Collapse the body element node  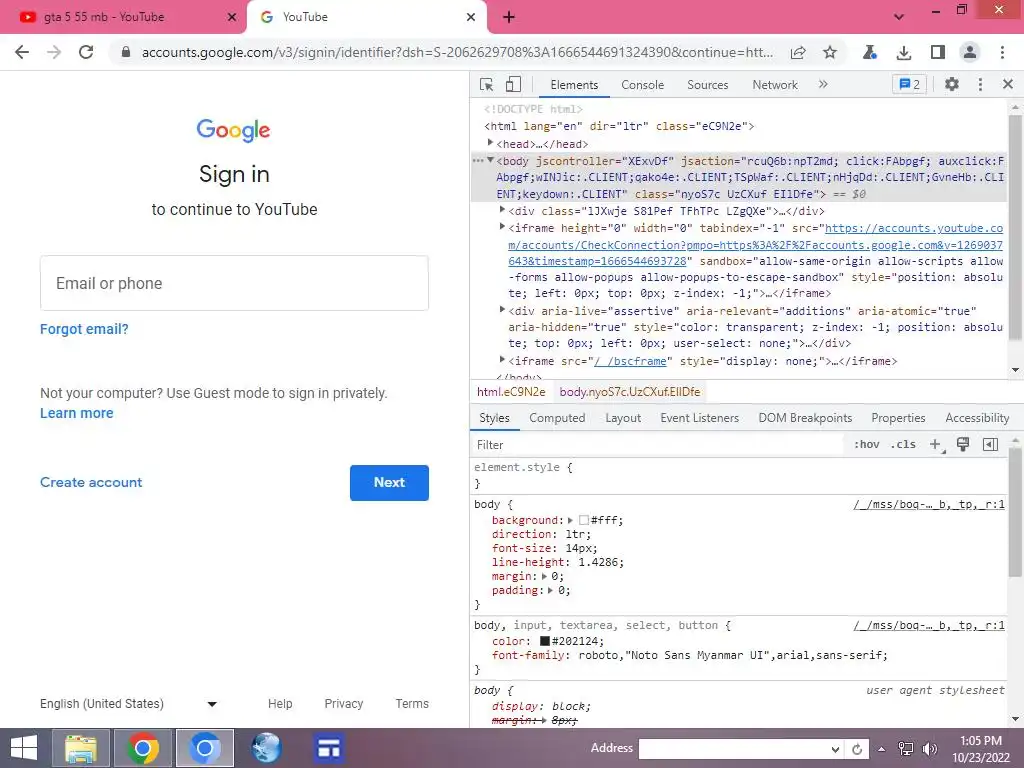[490, 160]
